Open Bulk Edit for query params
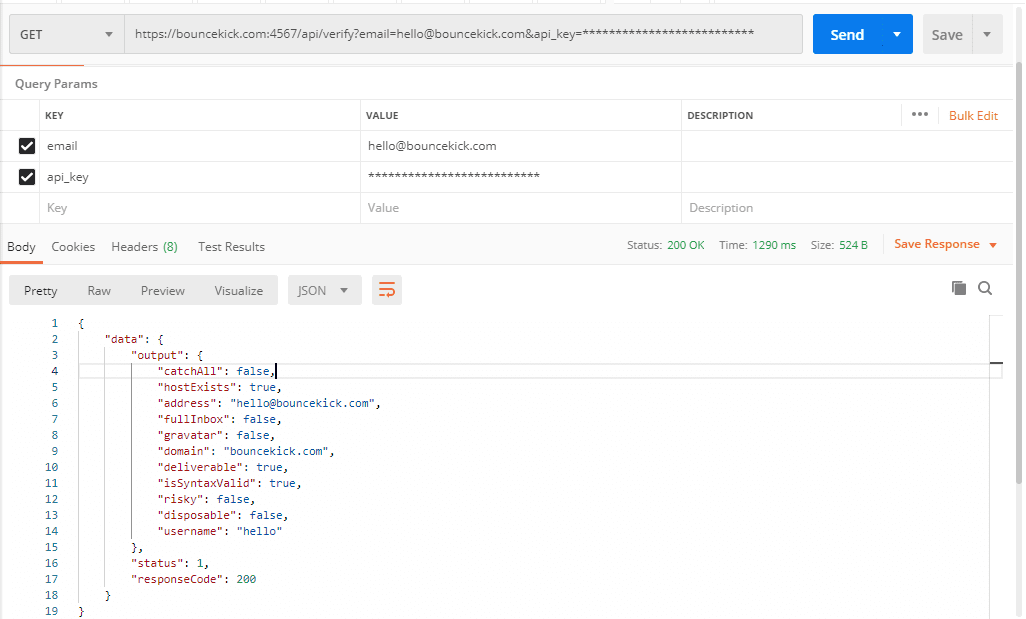This screenshot has height=619, width=1026. coord(972,115)
